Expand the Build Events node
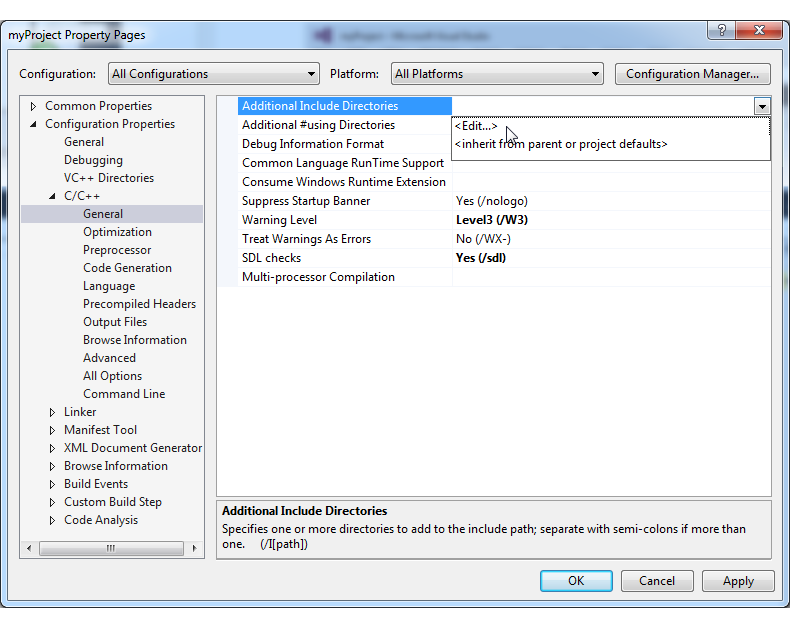 [52, 484]
